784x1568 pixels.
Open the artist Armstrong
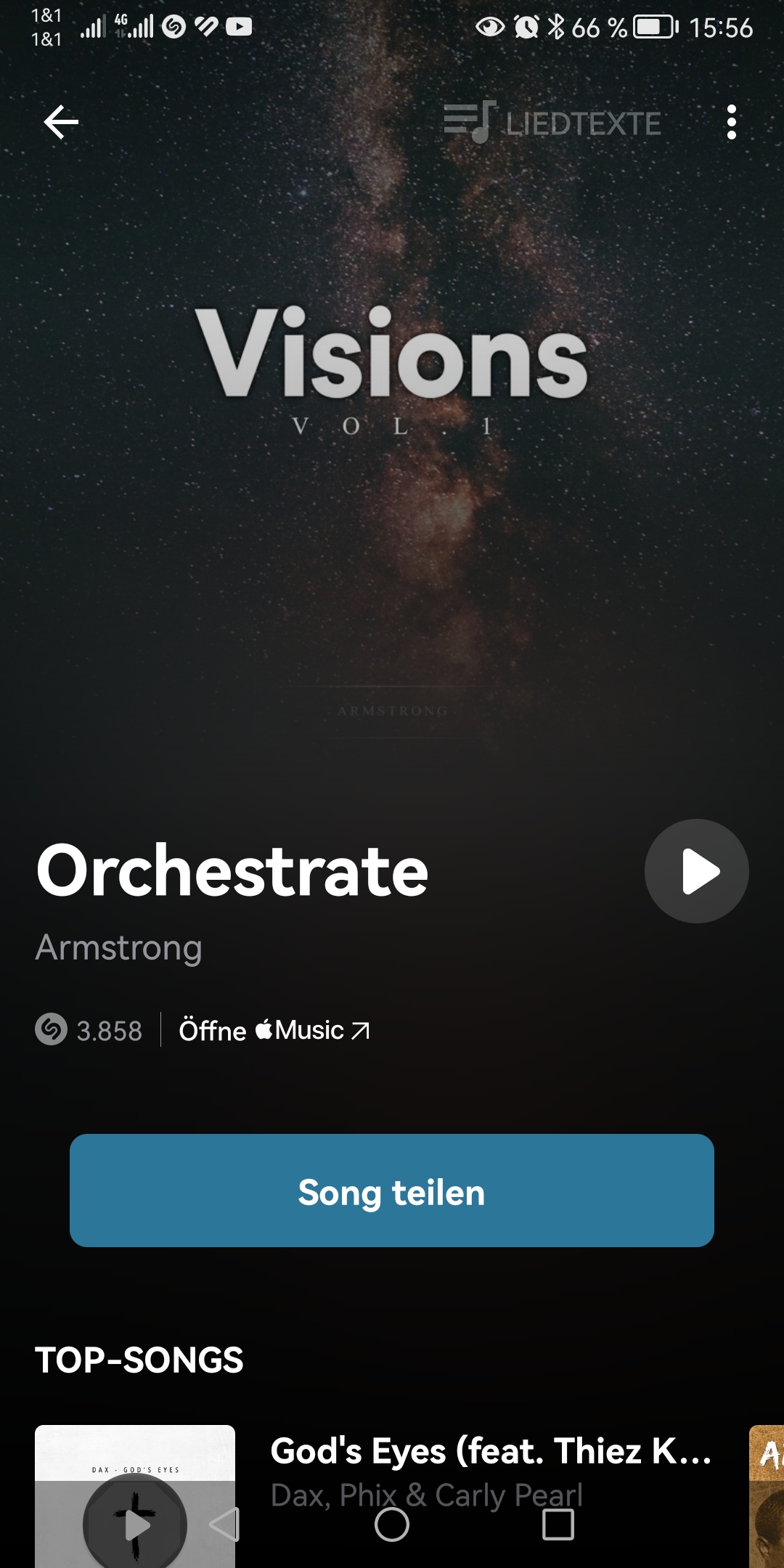coord(119,947)
